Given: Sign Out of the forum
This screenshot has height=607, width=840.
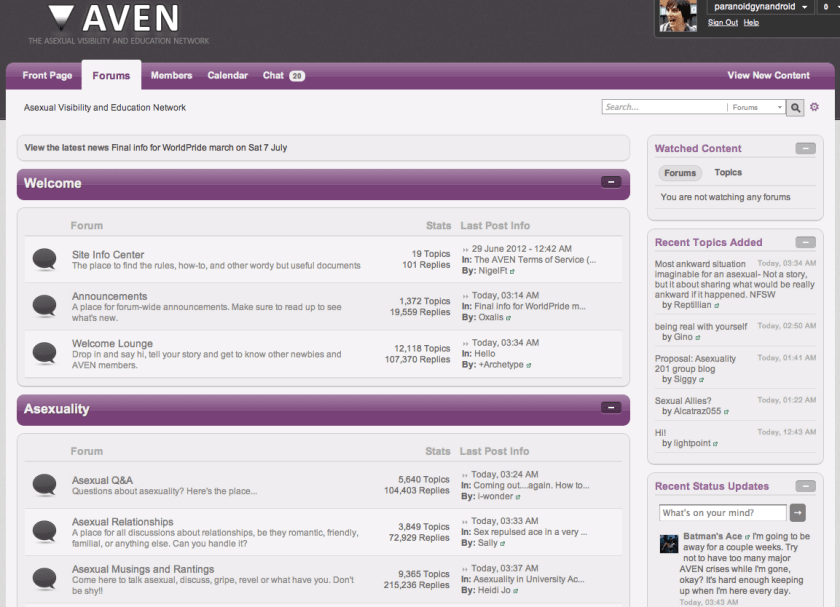Looking at the screenshot, I should [x=722, y=22].
